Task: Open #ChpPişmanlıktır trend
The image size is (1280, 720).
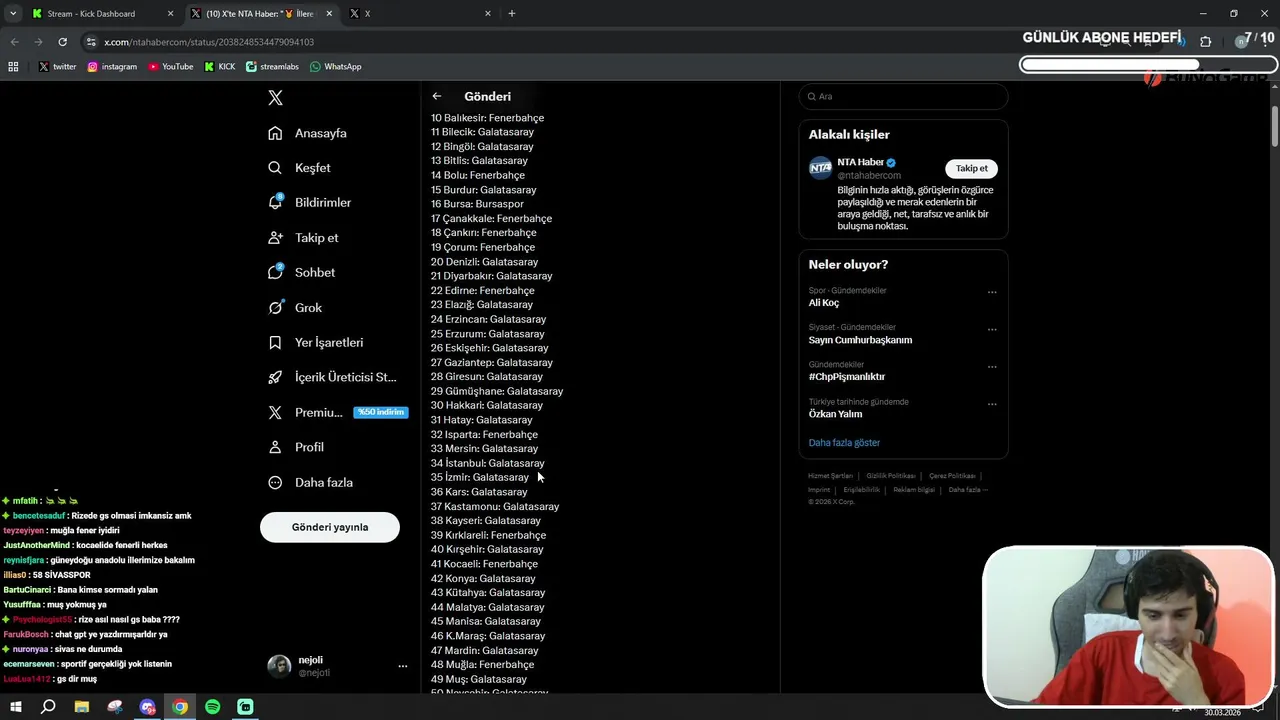Action: [847, 377]
